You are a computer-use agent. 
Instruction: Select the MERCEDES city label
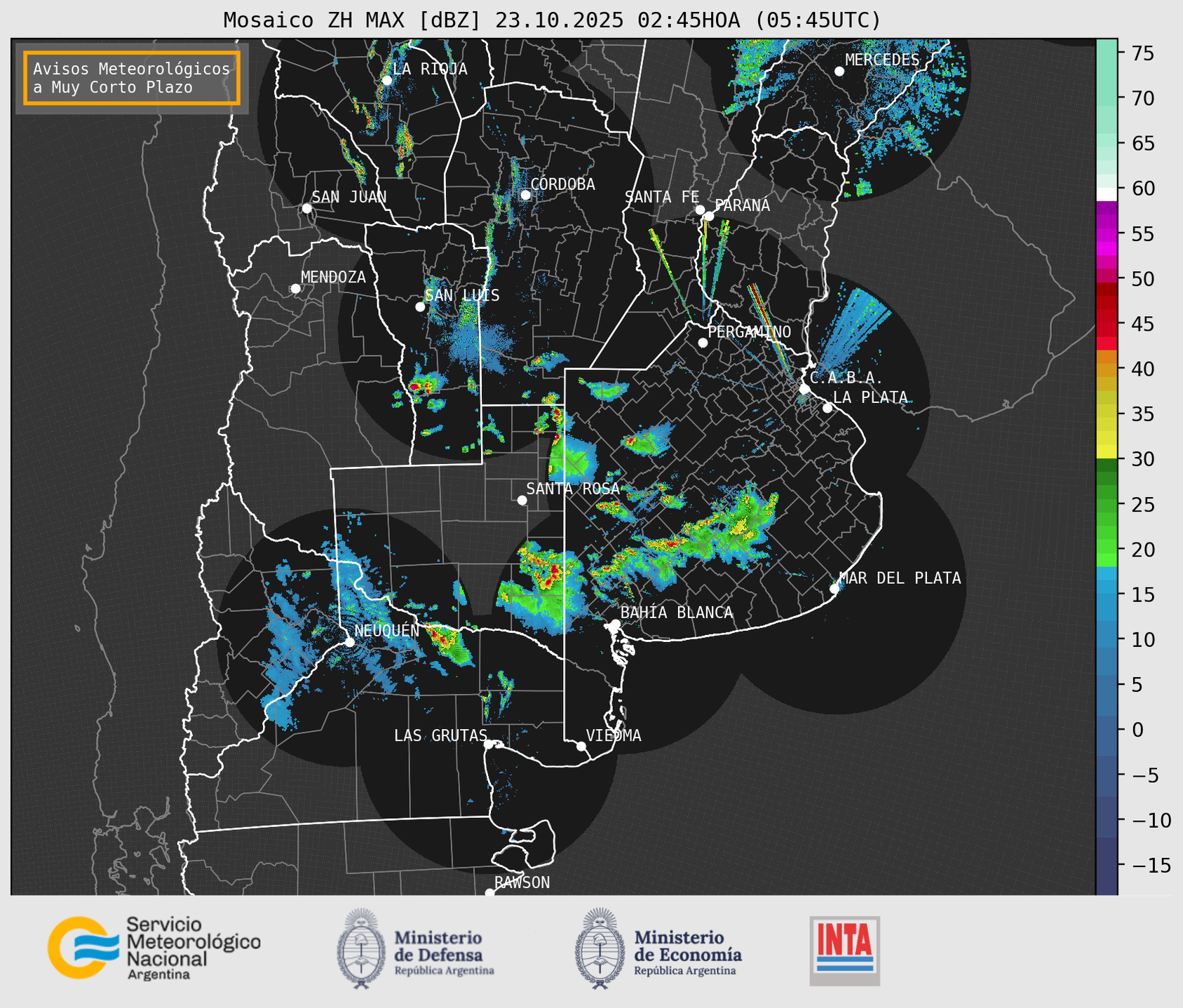click(882, 60)
